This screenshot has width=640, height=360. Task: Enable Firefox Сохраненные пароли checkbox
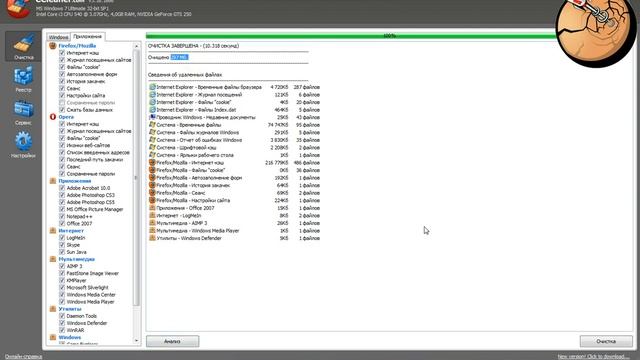[62, 102]
